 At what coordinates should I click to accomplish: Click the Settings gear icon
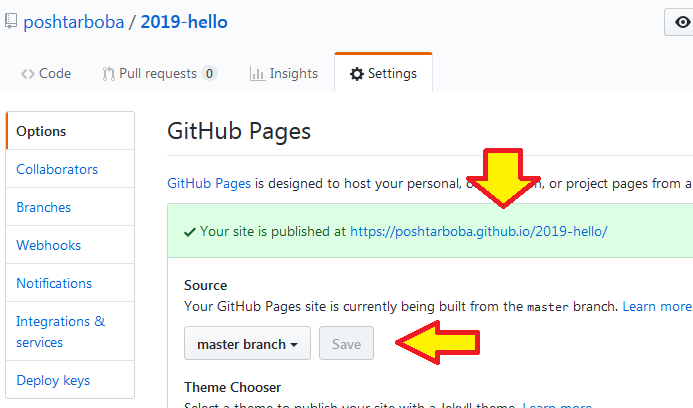click(x=357, y=74)
